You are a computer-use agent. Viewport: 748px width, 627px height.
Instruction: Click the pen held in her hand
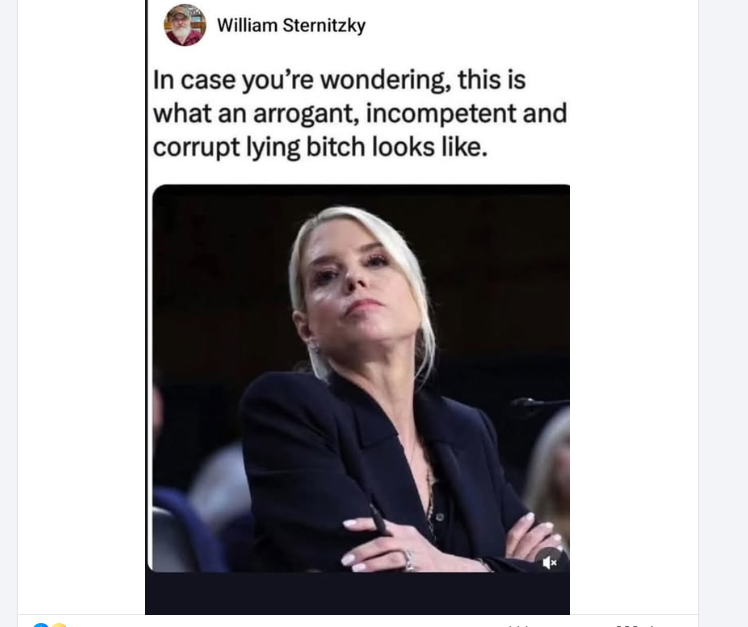[378, 520]
